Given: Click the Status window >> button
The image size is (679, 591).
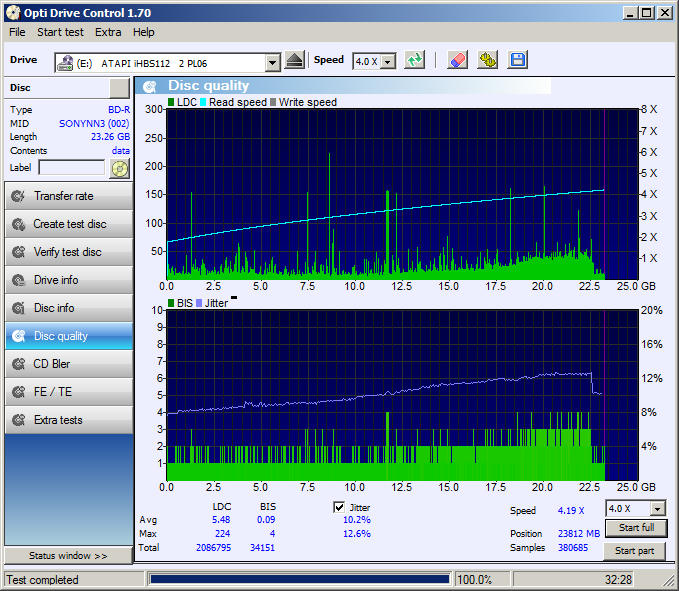Looking at the screenshot, I should point(68,555).
